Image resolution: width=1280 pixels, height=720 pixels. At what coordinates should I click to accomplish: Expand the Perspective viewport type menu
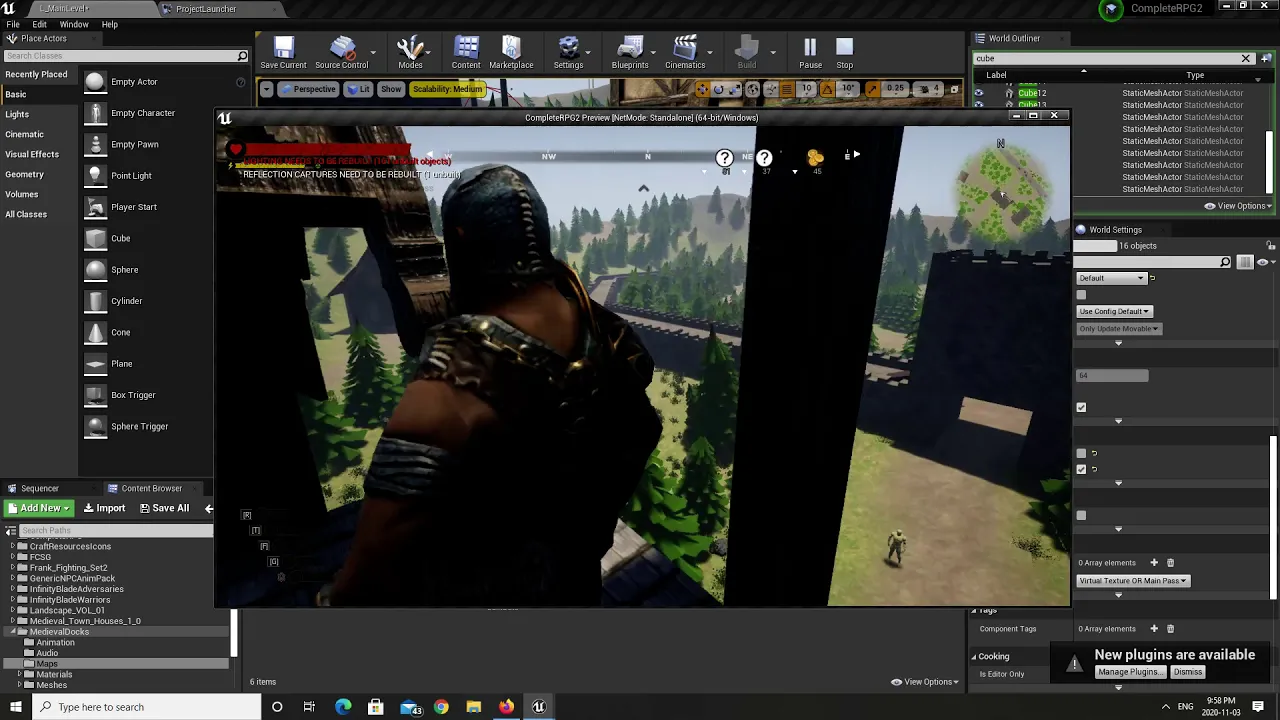pyautogui.click(x=308, y=89)
